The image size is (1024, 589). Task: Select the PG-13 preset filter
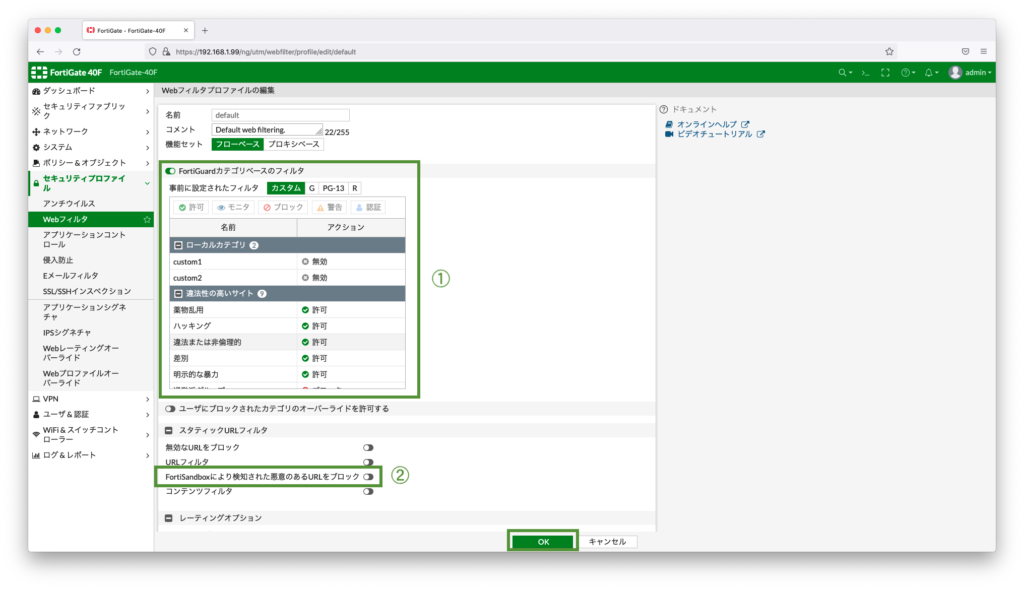coord(333,188)
